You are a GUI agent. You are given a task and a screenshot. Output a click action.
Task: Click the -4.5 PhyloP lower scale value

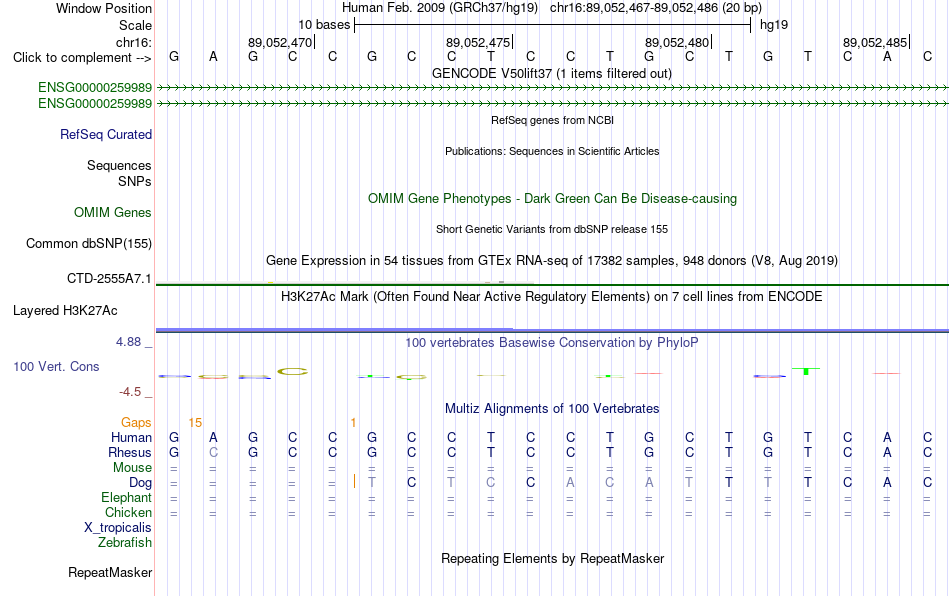coord(130,392)
